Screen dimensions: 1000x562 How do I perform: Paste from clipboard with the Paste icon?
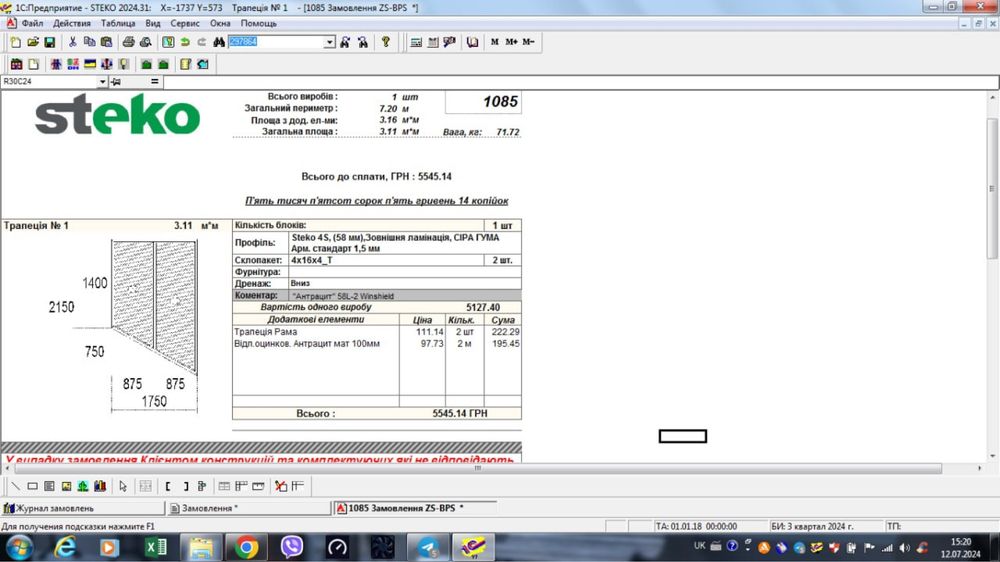(107, 42)
